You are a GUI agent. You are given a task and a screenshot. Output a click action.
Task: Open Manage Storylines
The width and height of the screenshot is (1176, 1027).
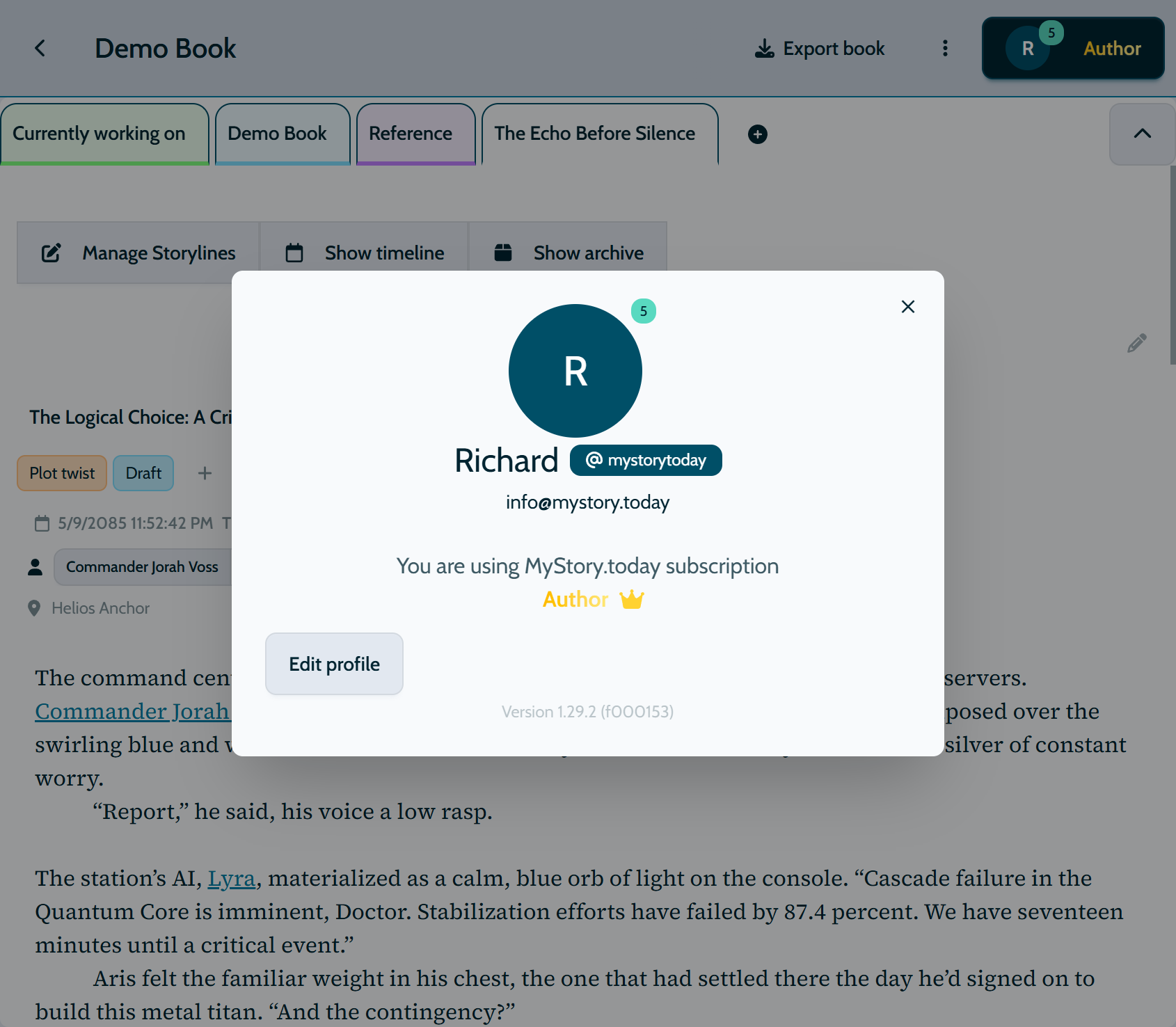pos(138,253)
